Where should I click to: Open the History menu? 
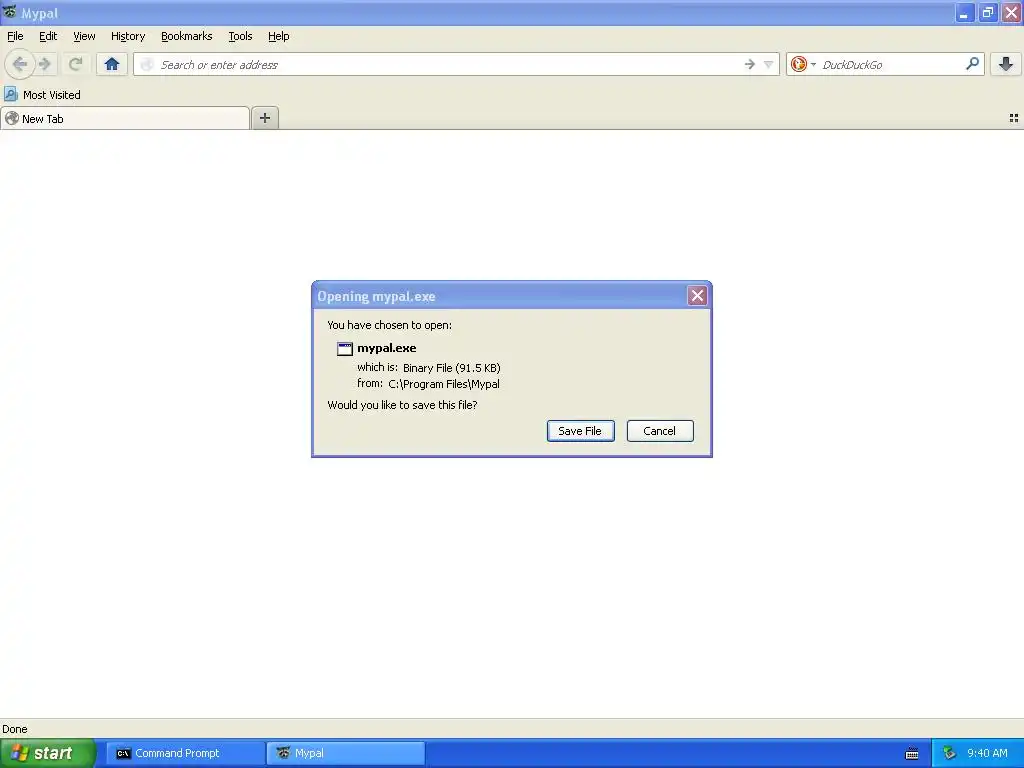coord(128,37)
